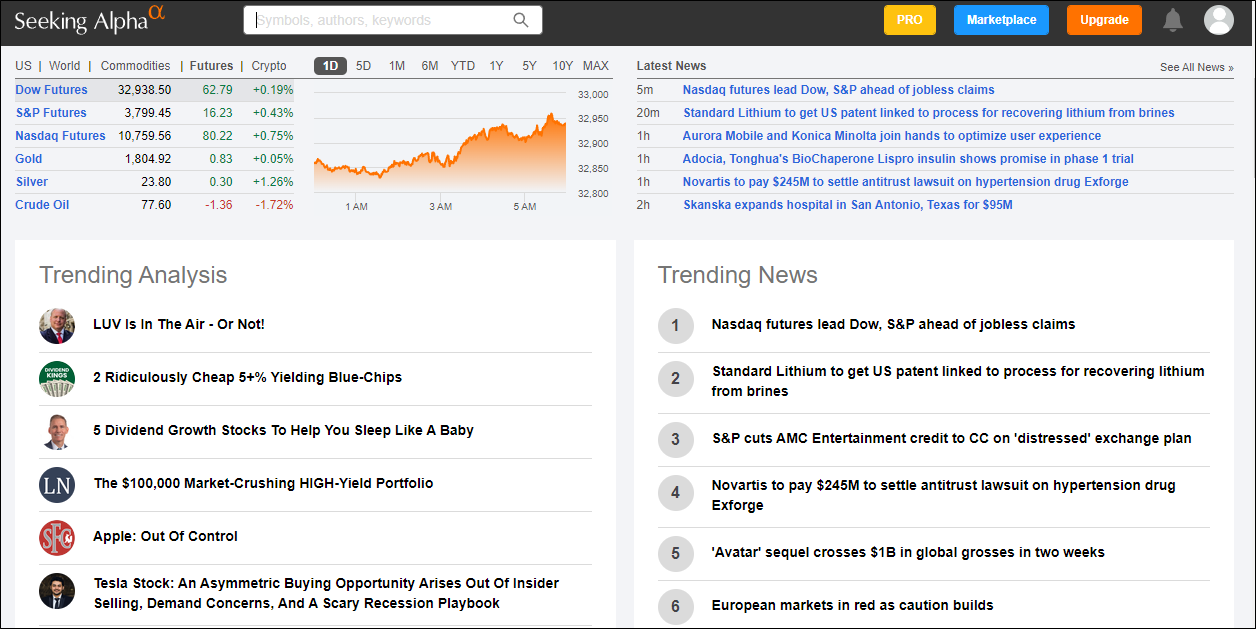This screenshot has height=629, width=1256.
Task: Click number 2 badge in Trending News
Action: pyautogui.click(x=675, y=379)
